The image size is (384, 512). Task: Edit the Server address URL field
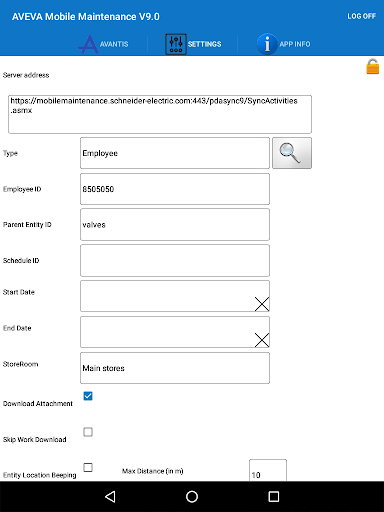pos(160,114)
